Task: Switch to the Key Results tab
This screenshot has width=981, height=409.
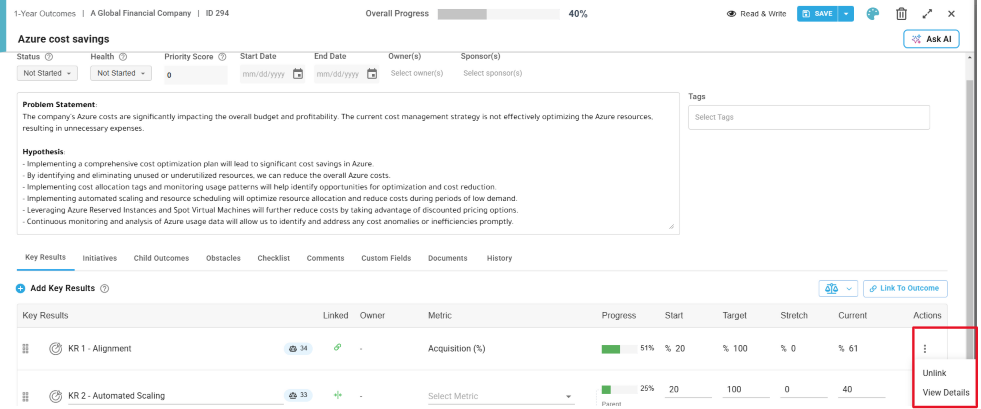Action: 46,258
